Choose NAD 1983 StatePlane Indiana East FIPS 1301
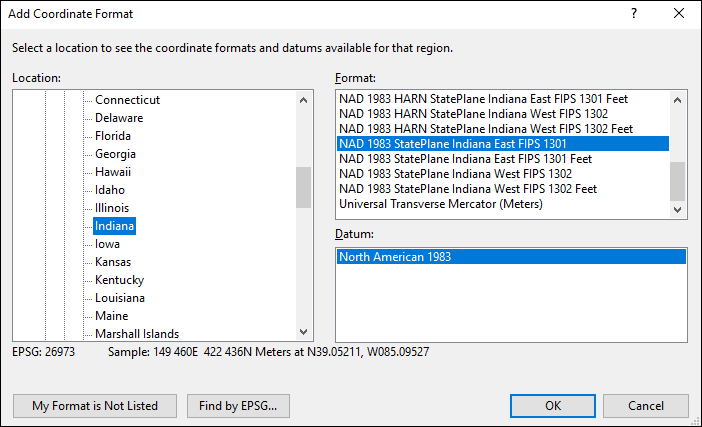The image size is (702, 427). [502, 144]
